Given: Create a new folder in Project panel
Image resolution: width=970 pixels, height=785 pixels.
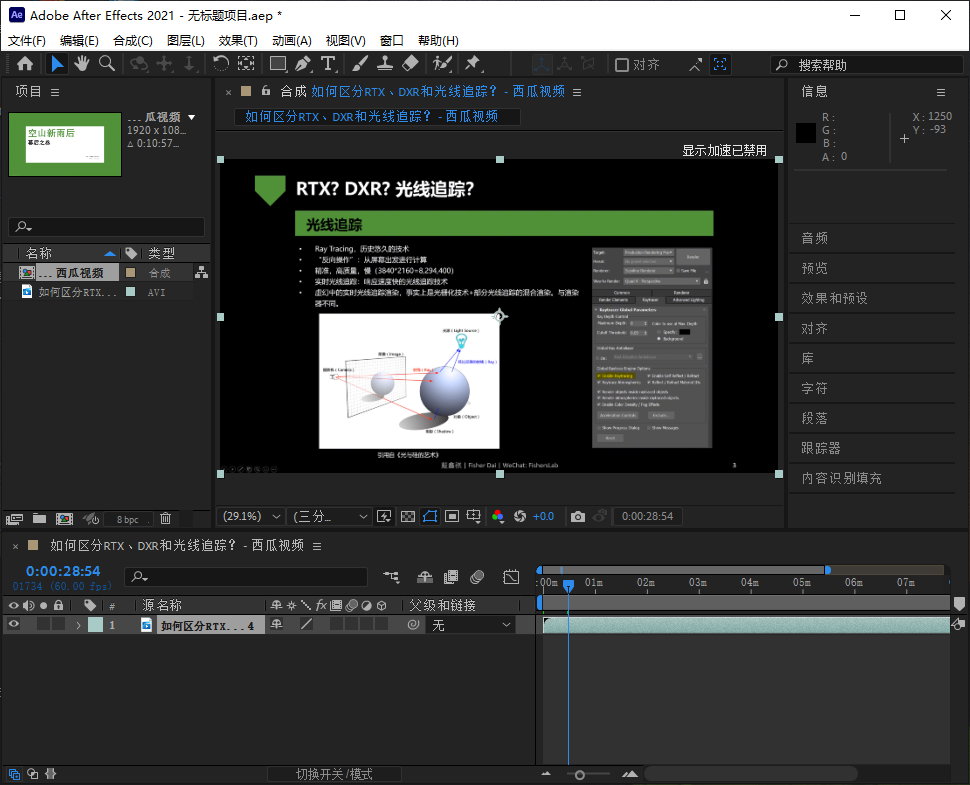Looking at the screenshot, I should tap(40, 518).
